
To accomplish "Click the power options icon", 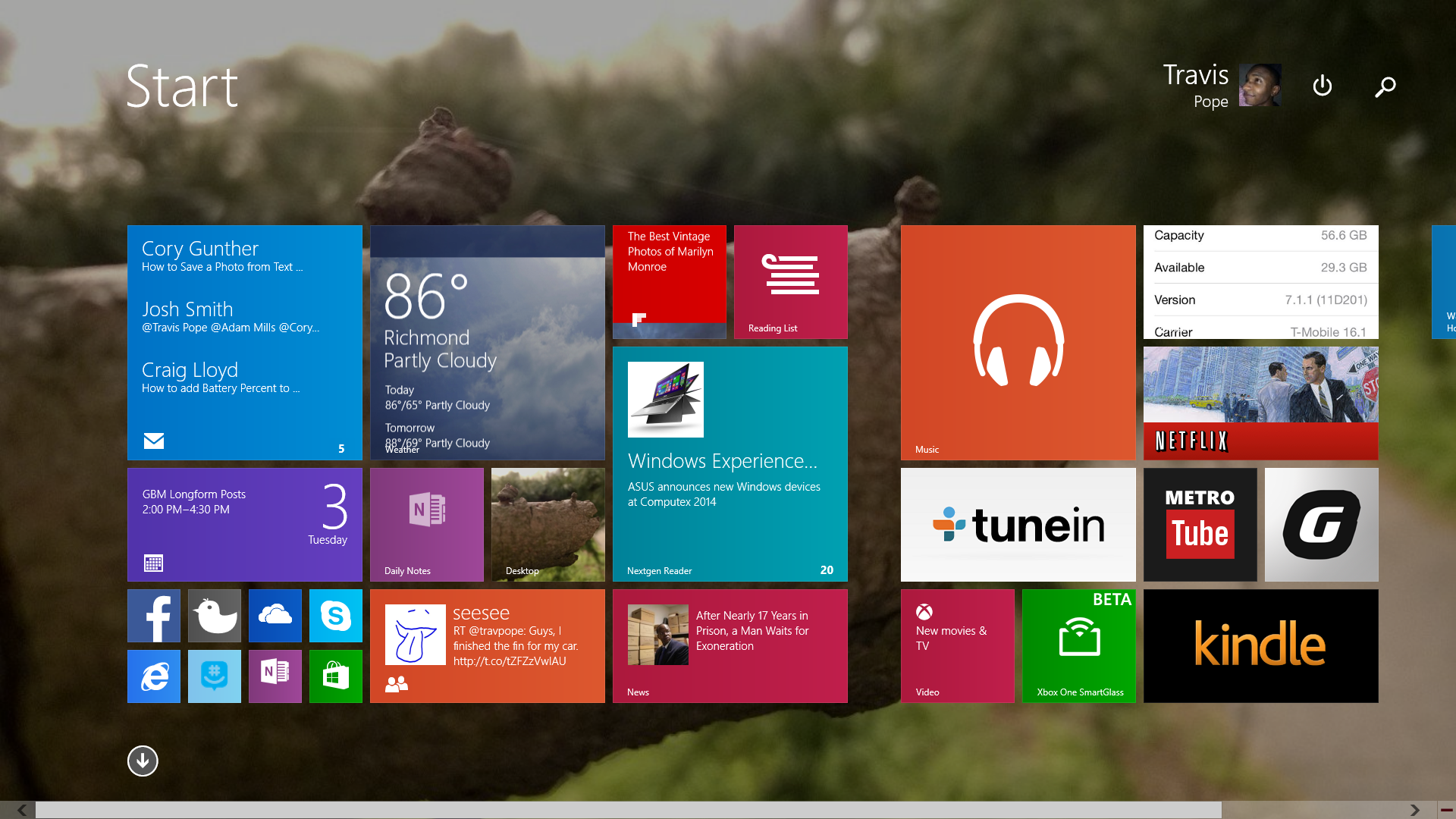I will (1323, 86).
